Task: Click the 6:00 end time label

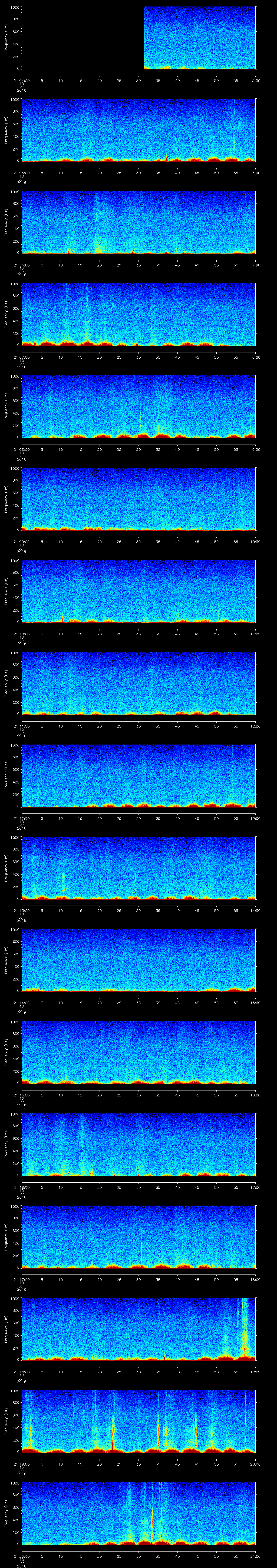Action: [x=256, y=173]
